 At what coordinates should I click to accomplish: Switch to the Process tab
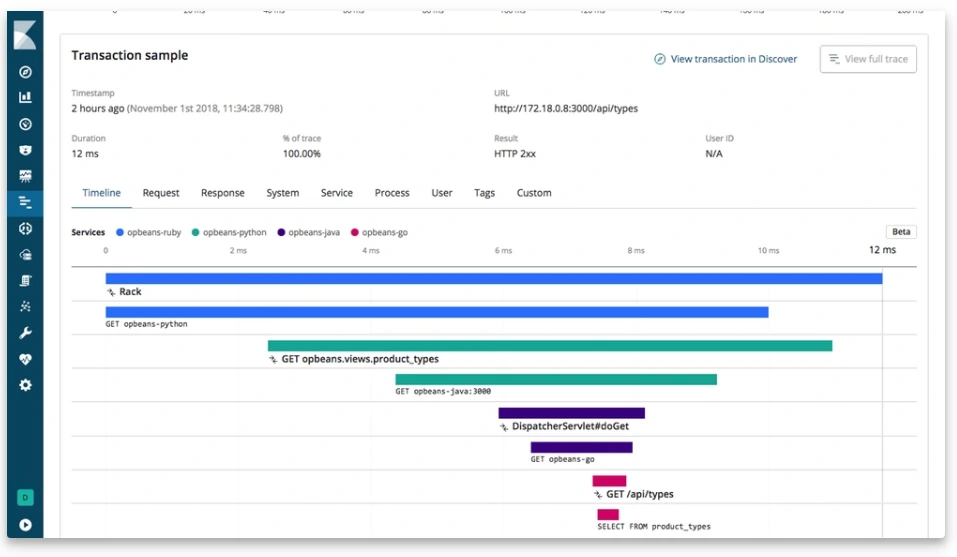click(392, 193)
